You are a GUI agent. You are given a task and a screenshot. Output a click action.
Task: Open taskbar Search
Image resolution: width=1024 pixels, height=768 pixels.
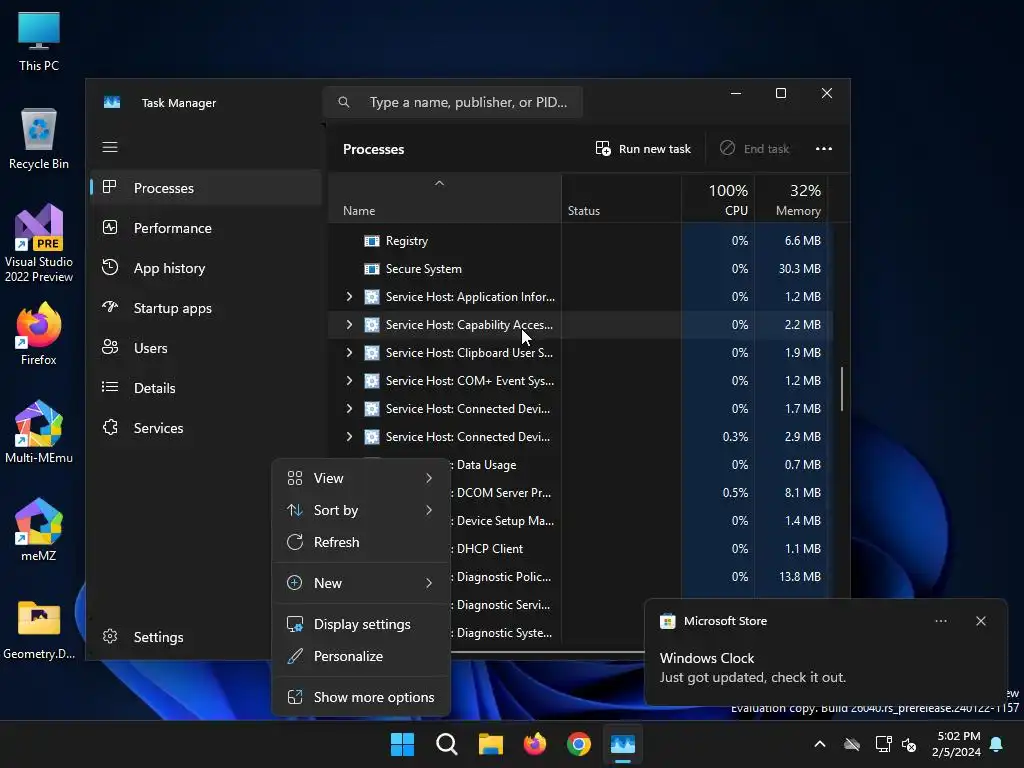pyautogui.click(x=447, y=744)
